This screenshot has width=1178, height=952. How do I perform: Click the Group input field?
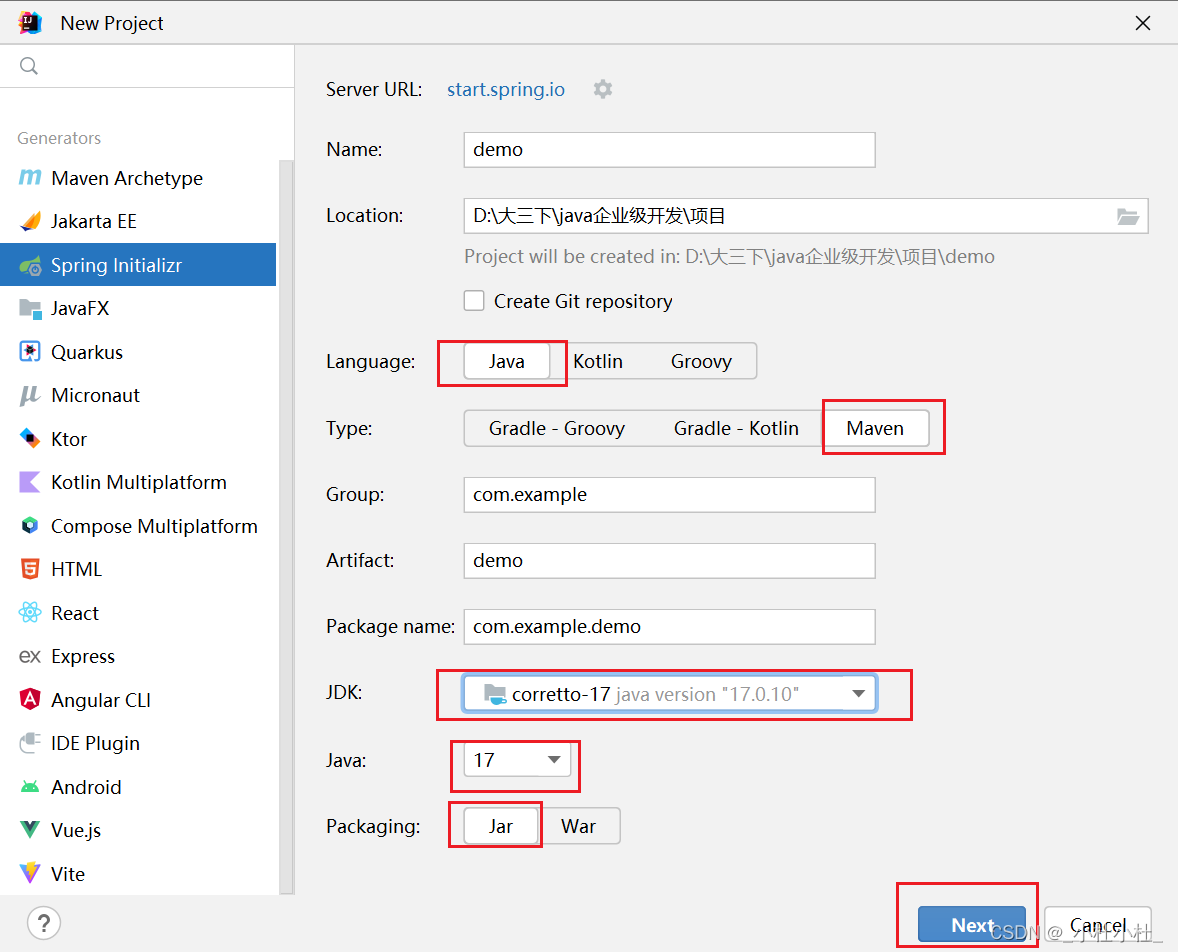tap(669, 494)
